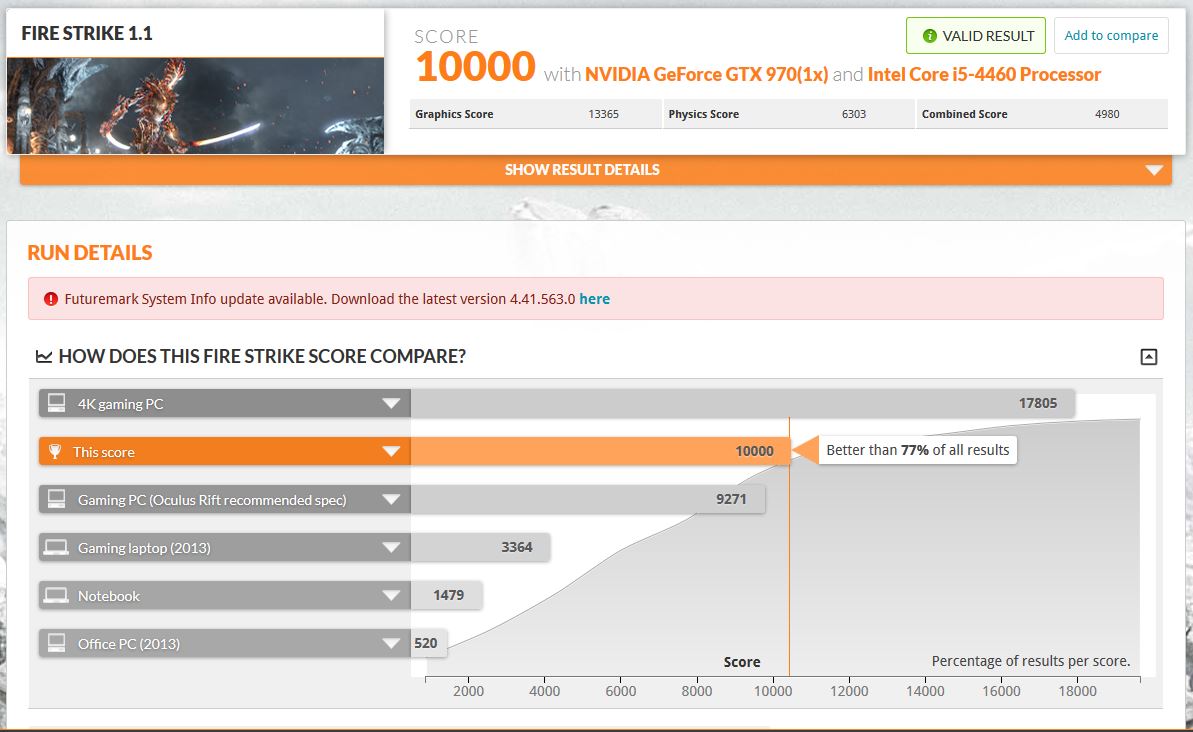1193x732 pixels.
Task: Click the trophy icon on This score
Action: [x=55, y=451]
